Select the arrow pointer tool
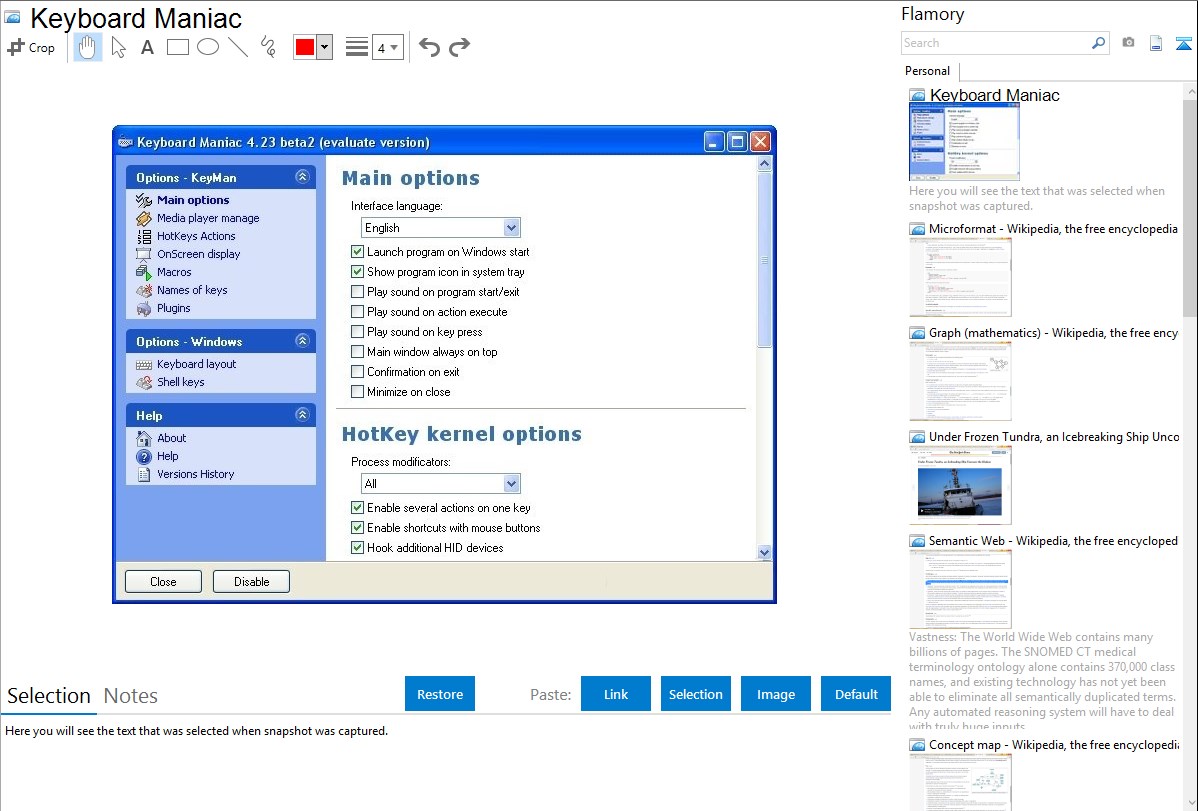The image size is (1198, 811). pyautogui.click(x=118, y=47)
